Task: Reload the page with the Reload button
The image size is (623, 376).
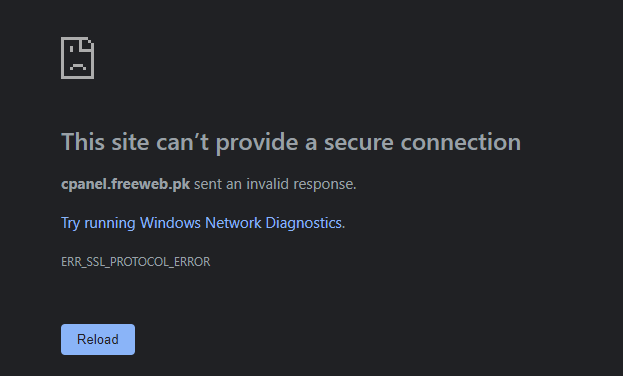Action: (98, 339)
